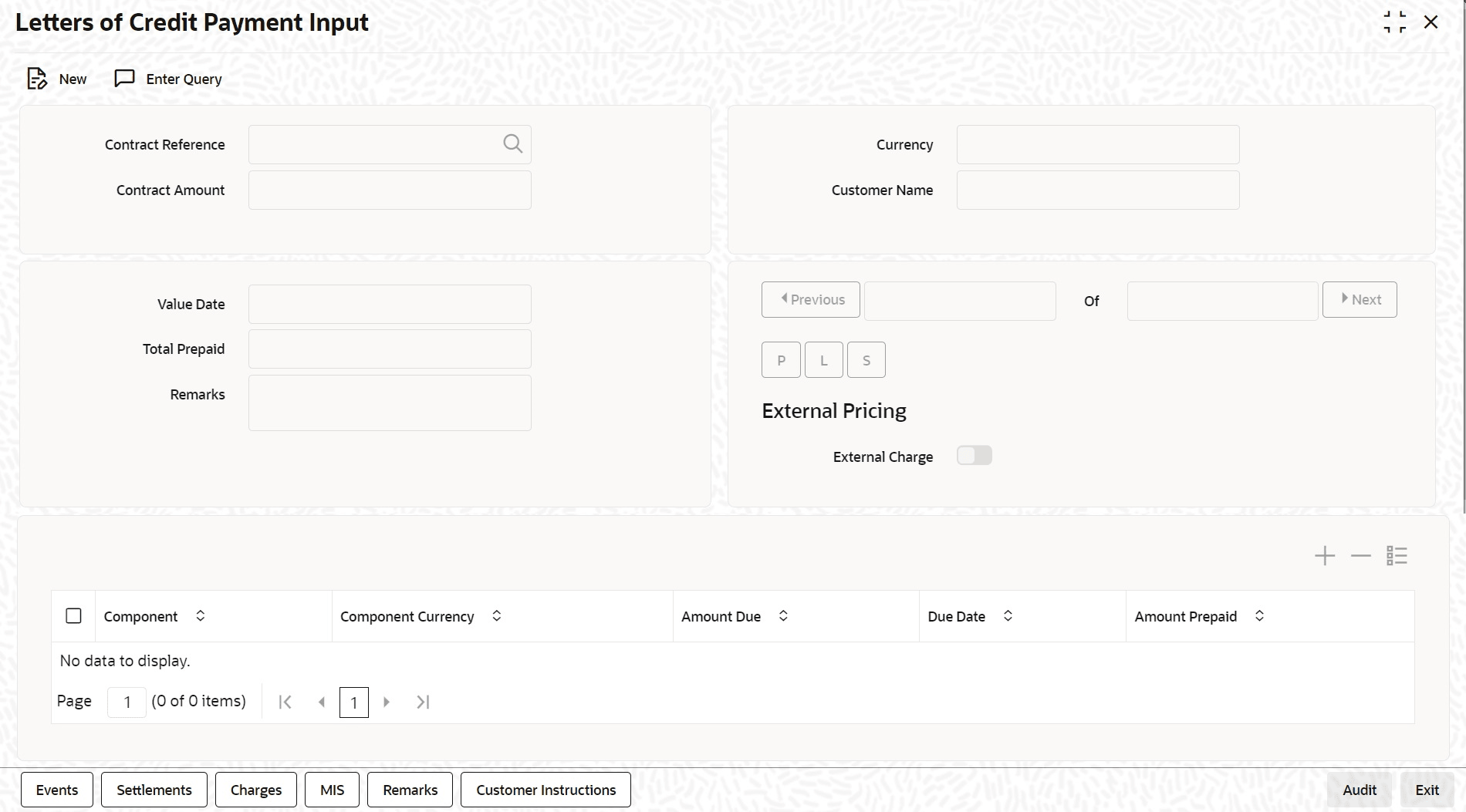1466x812 pixels.
Task: Check the select-all rows checkbox
Action: pyautogui.click(x=74, y=616)
